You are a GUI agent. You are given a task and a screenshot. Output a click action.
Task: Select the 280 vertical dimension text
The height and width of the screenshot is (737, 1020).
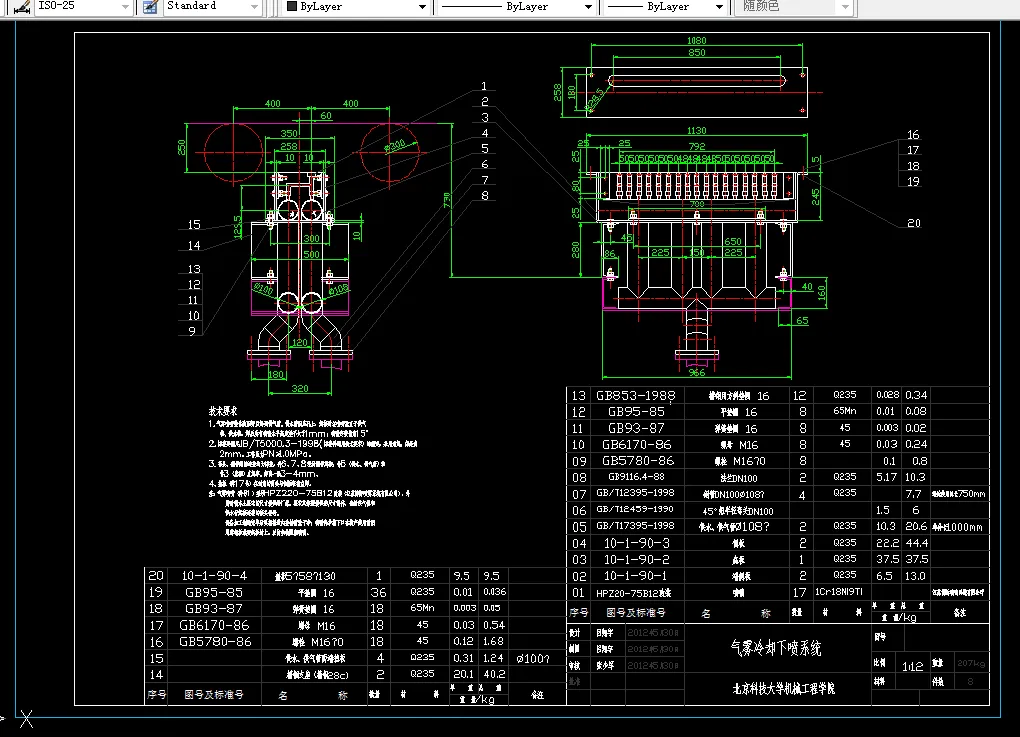click(x=575, y=249)
